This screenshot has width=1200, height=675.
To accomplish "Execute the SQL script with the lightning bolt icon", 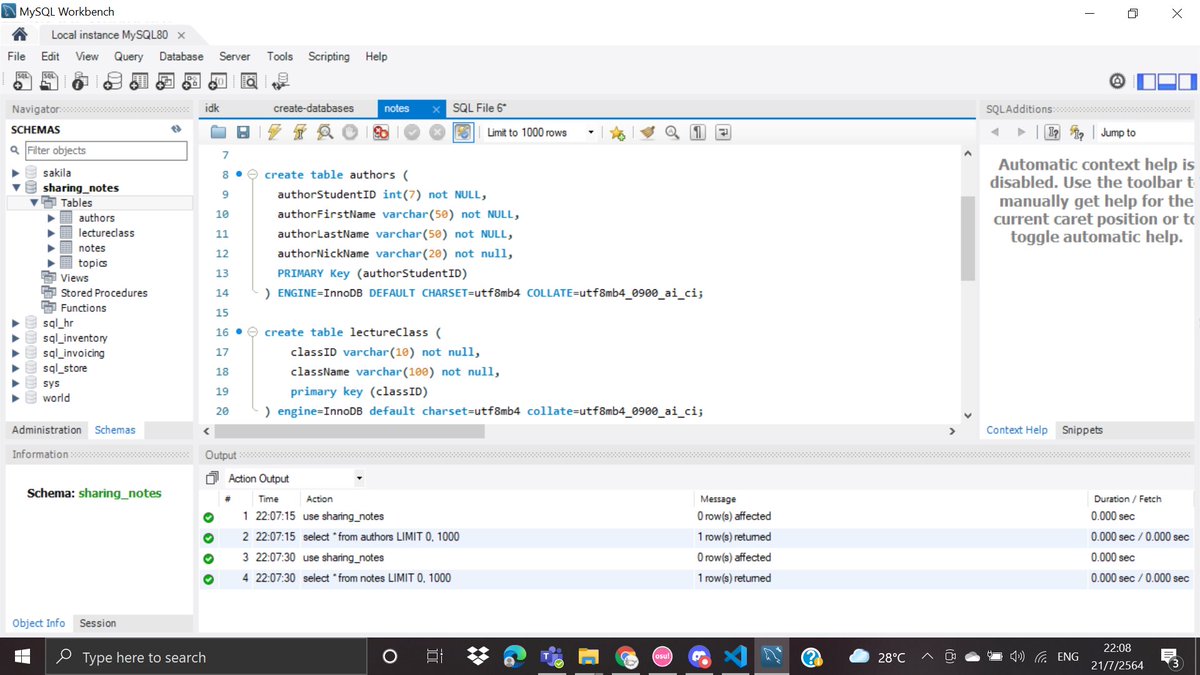I will [x=274, y=132].
